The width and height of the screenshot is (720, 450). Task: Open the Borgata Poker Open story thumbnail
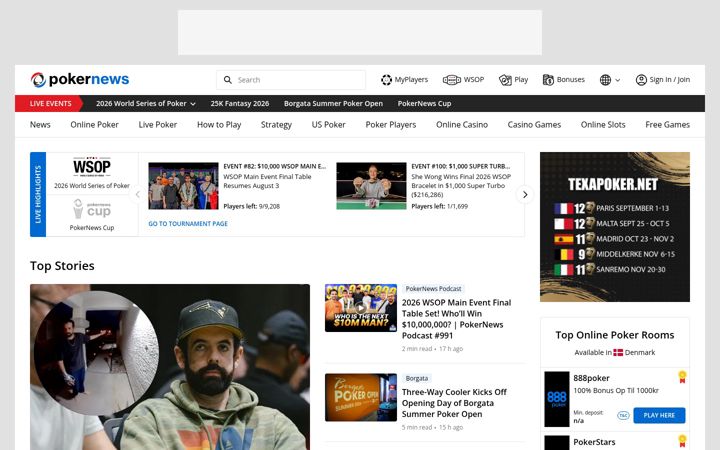(361, 397)
